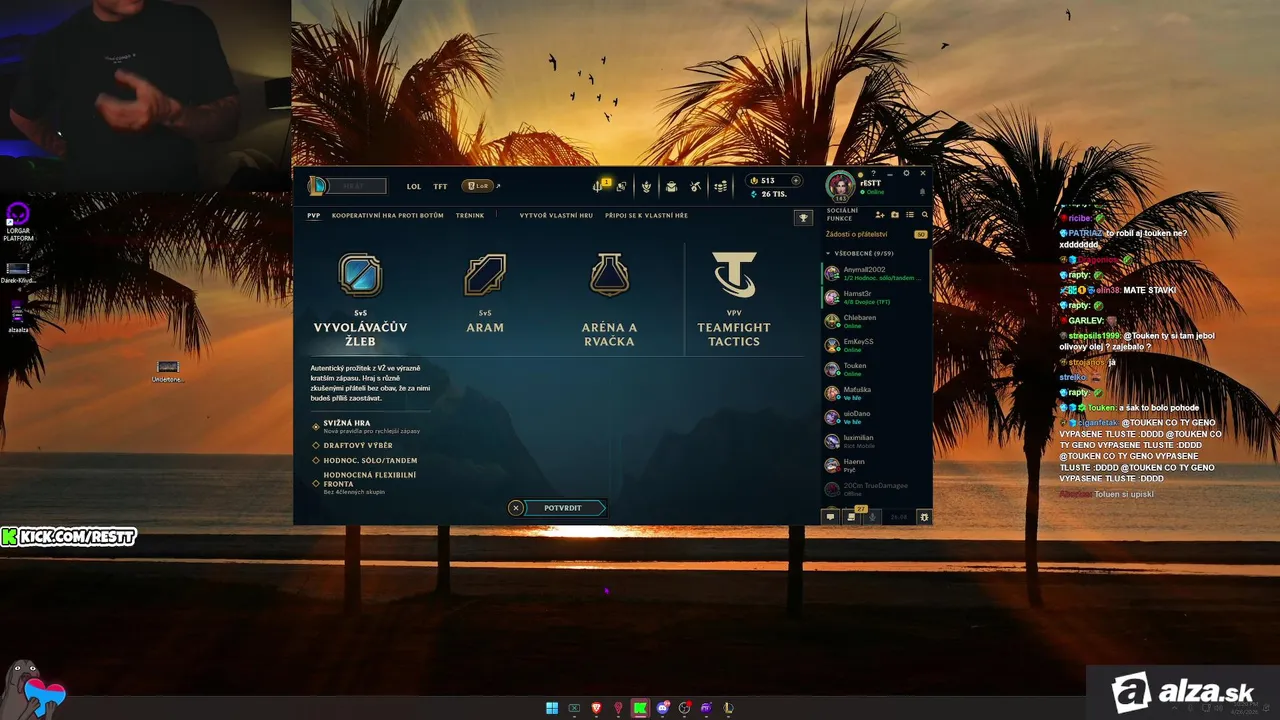
Task: Open friend Touken in friends list
Action: 876,369
